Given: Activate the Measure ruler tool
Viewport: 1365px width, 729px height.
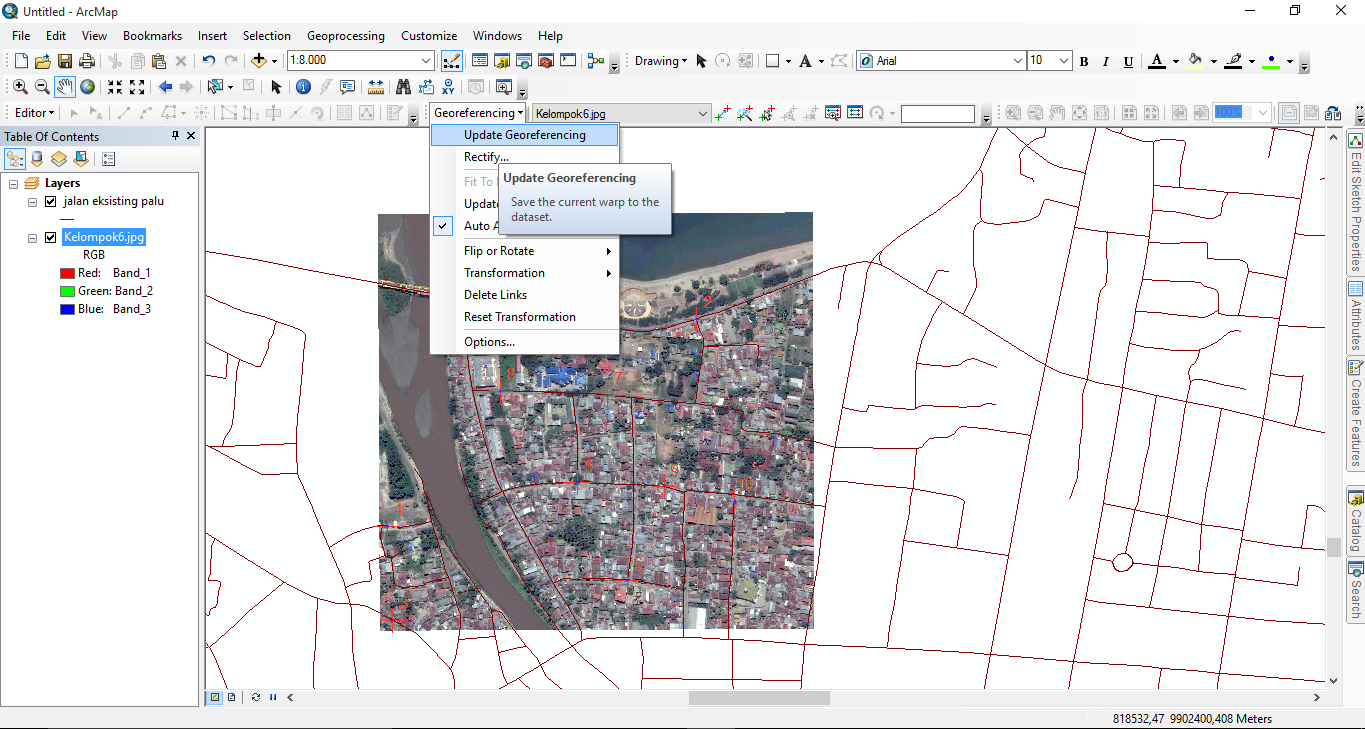Looking at the screenshot, I should click(376, 87).
